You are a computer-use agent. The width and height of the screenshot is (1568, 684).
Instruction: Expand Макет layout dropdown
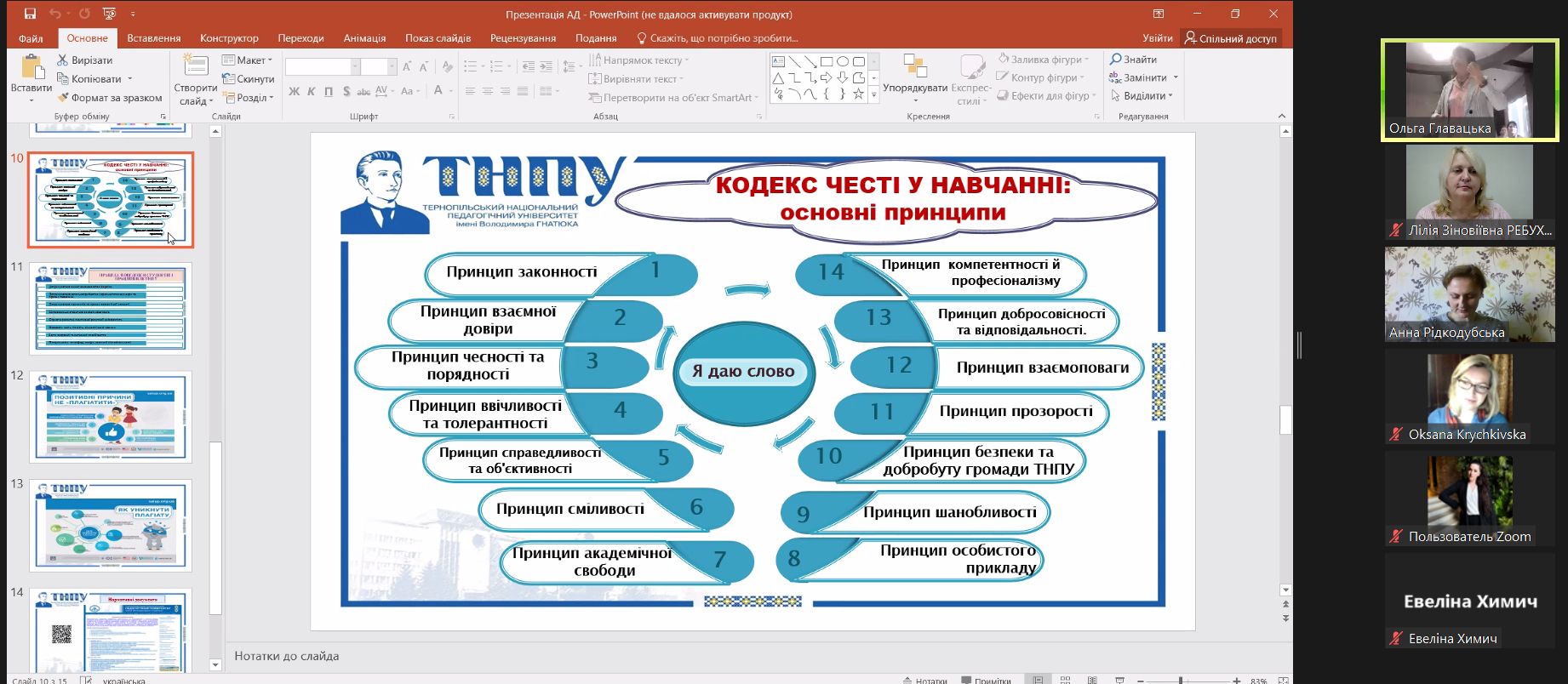(248, 60)
